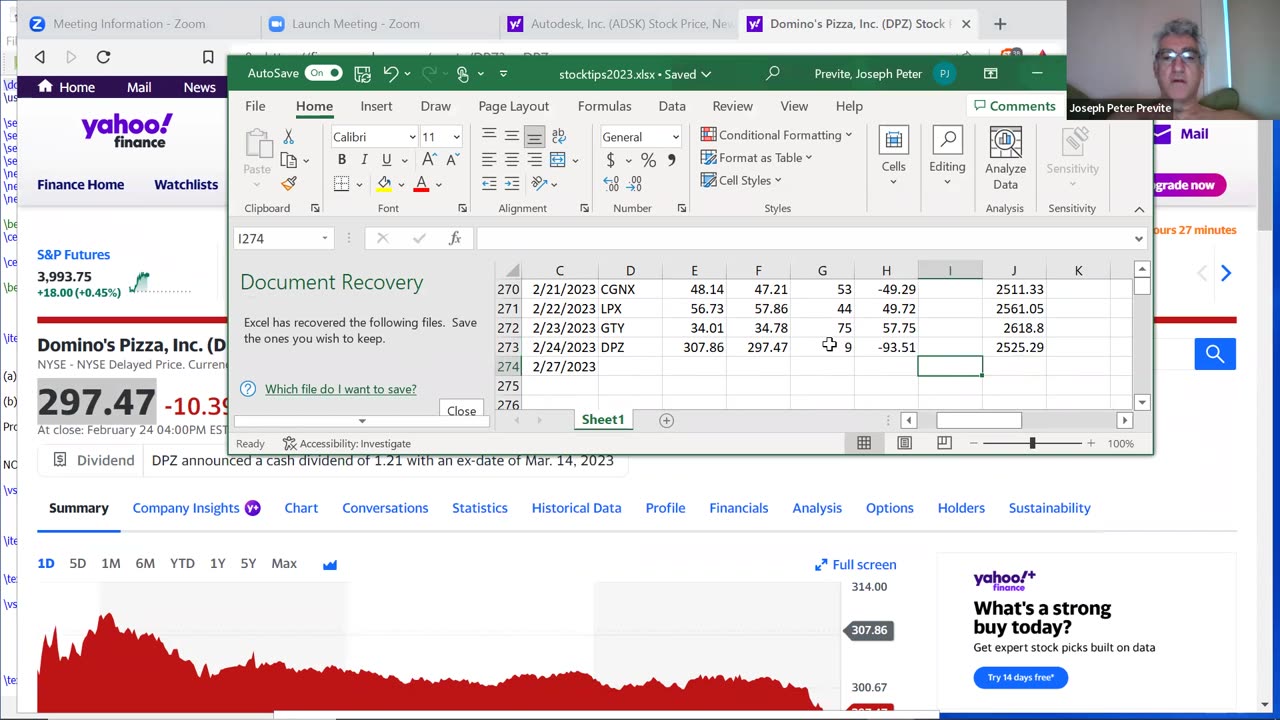Undo the last action in Excel

pos(391,73)
